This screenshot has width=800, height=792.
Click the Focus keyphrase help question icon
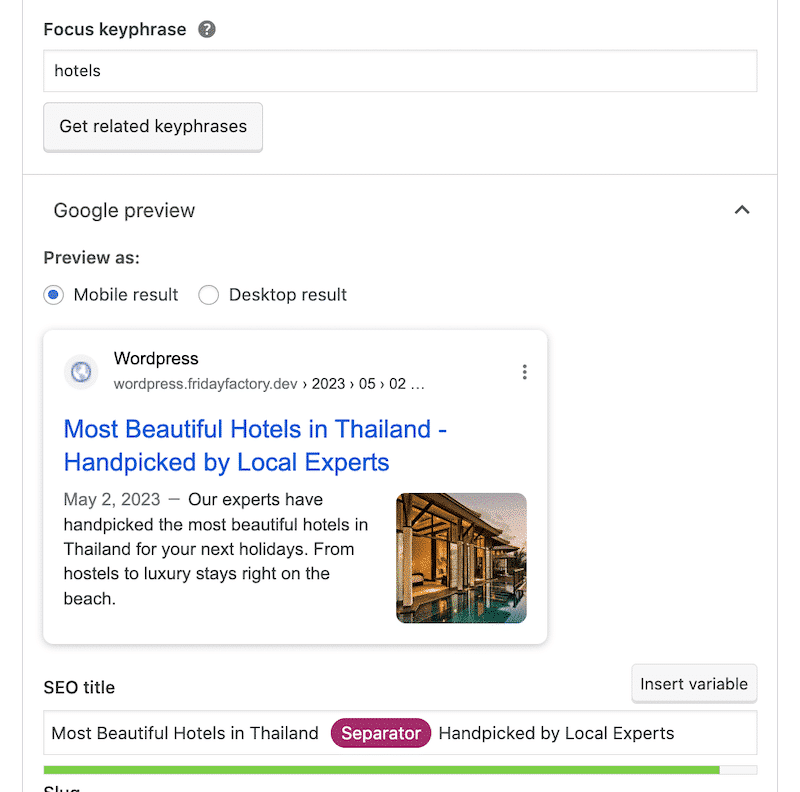[207, 30]
